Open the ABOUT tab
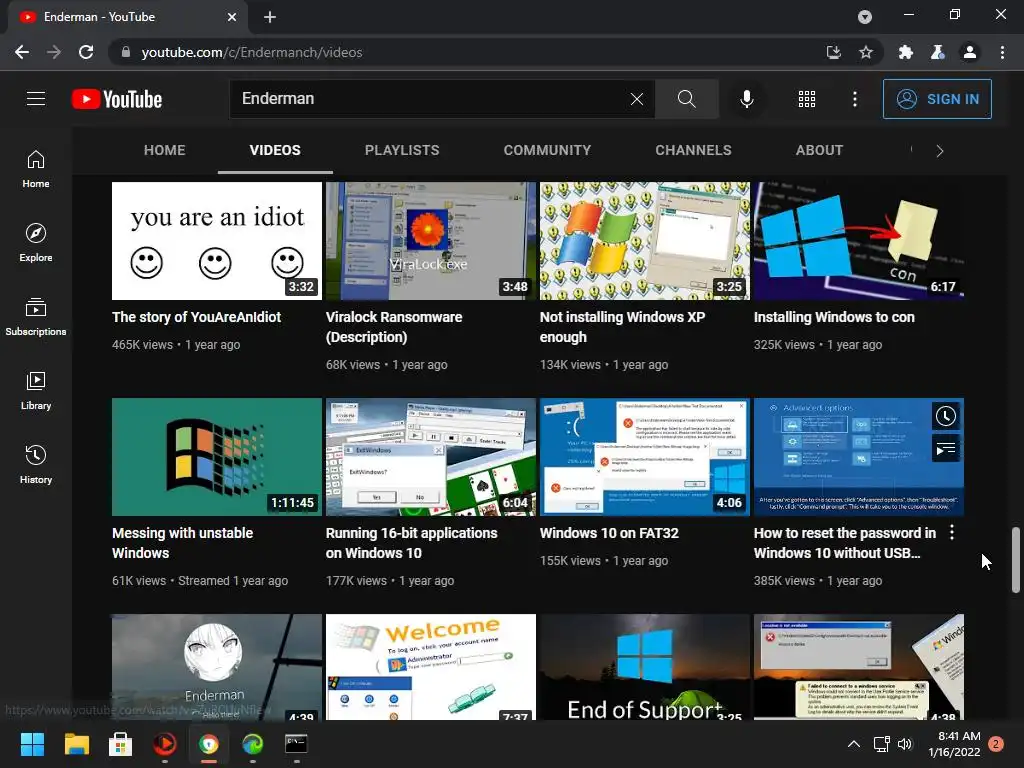The width and height of the screenshot is (1024, 768). (820, 150)
